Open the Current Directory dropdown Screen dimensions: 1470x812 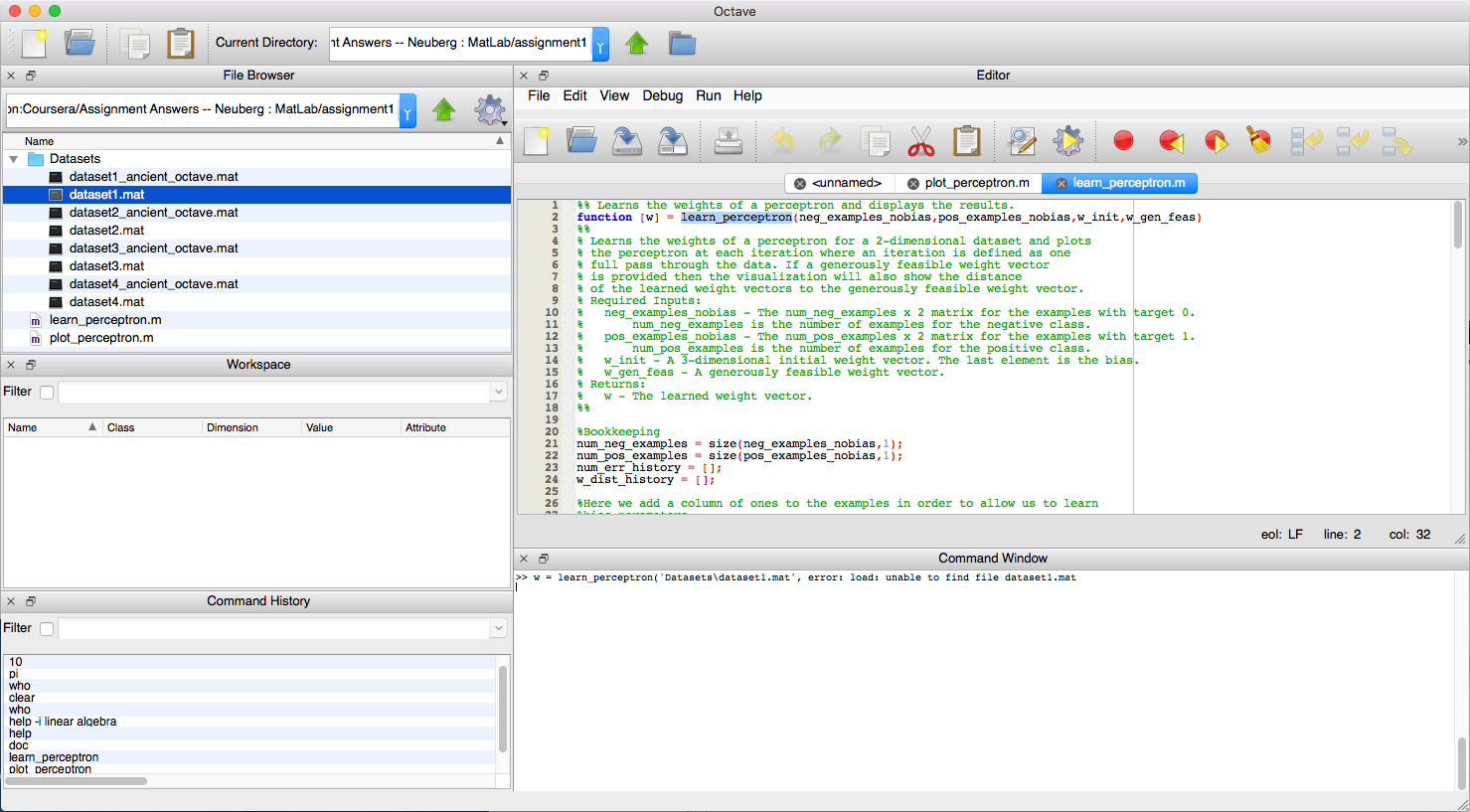pyautogui.click(x=600, y=44)
